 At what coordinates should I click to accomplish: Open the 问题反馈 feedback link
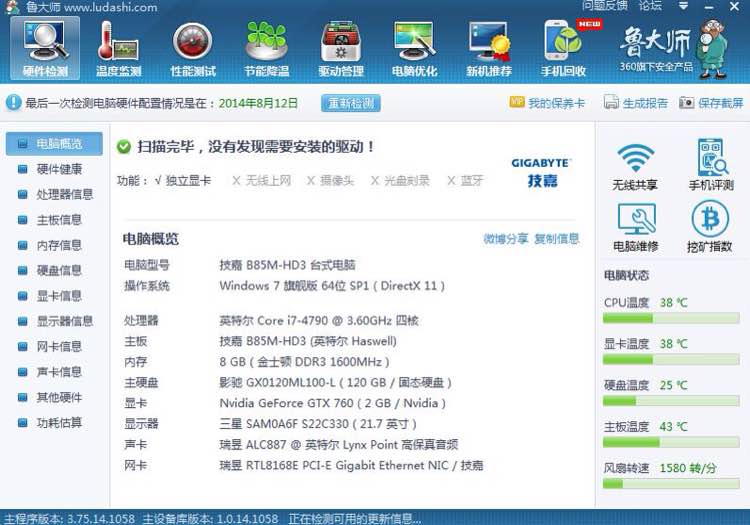[605, 6]
